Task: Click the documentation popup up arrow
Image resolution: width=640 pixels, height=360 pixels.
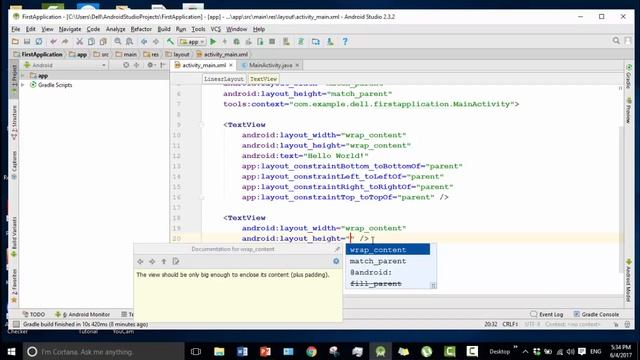Action: [x=164, y=261]
